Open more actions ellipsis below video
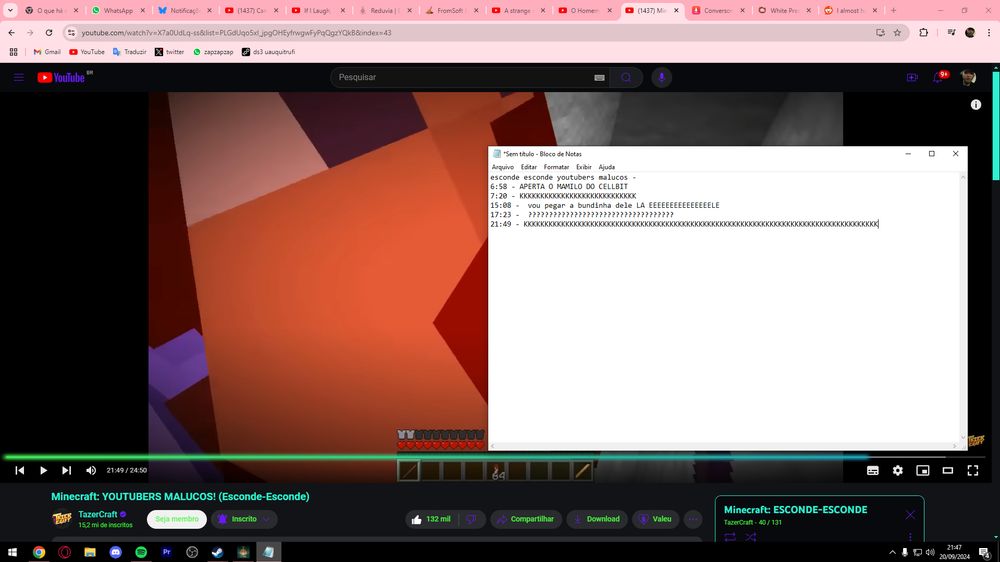The height and width of the screenshot is (562, 1000). coord(693,519)
